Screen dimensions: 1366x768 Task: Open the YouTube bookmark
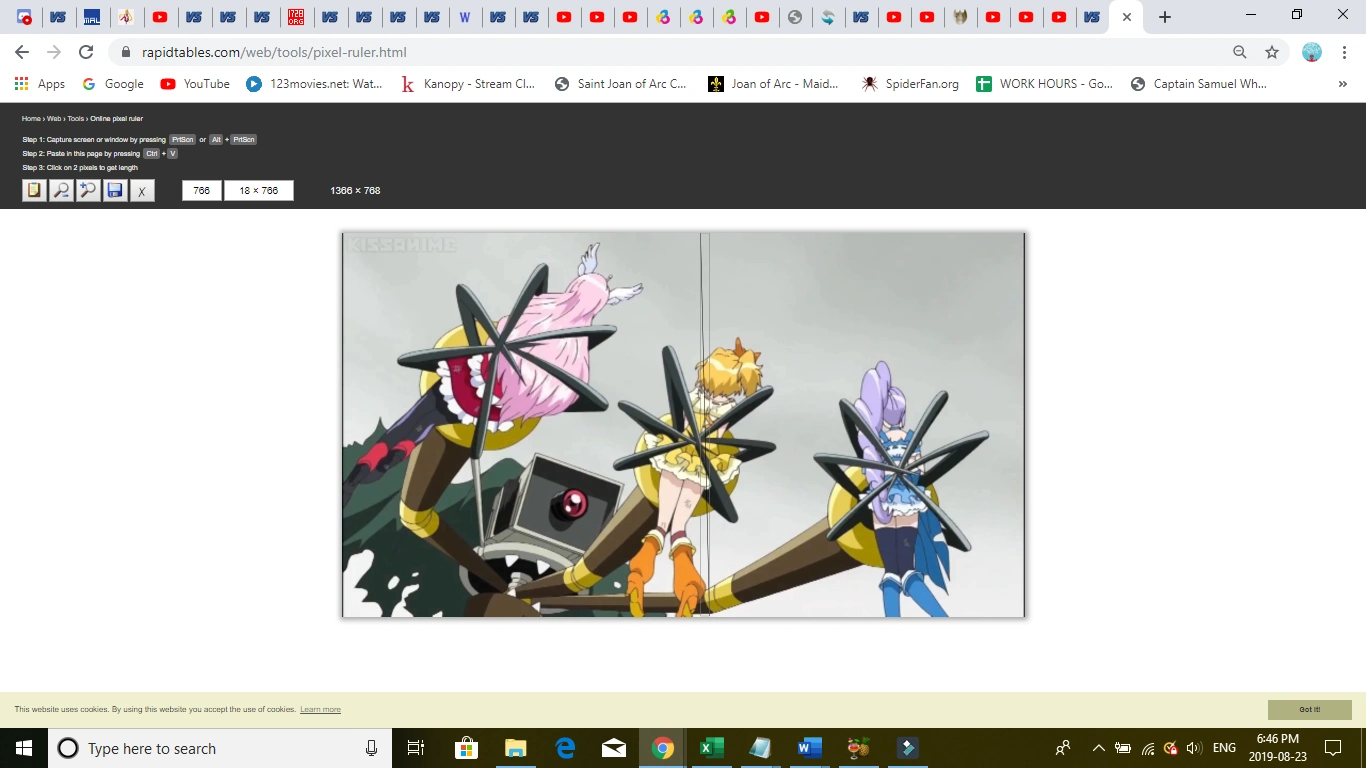[195, 84]
